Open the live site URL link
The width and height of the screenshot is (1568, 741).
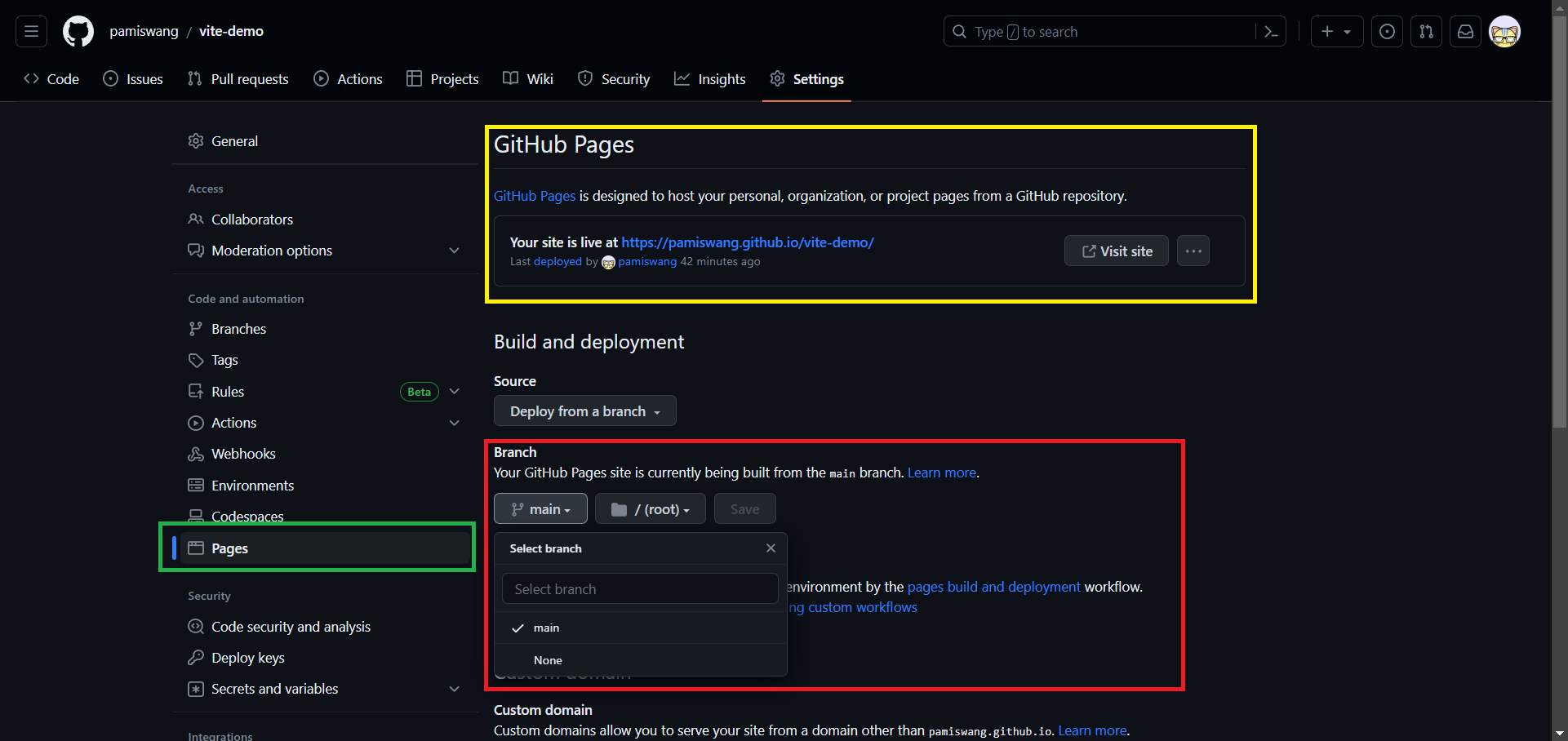748,242
